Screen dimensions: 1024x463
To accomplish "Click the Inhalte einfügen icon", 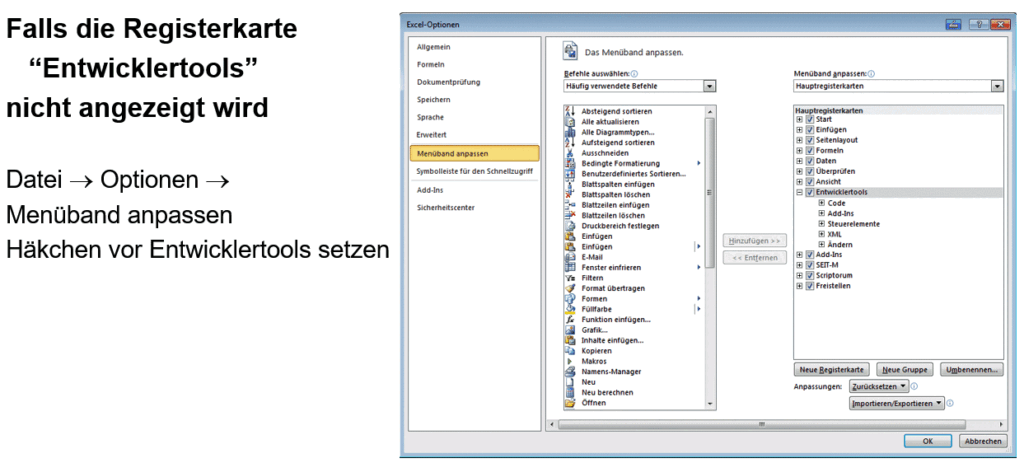I will coord(569,341).
